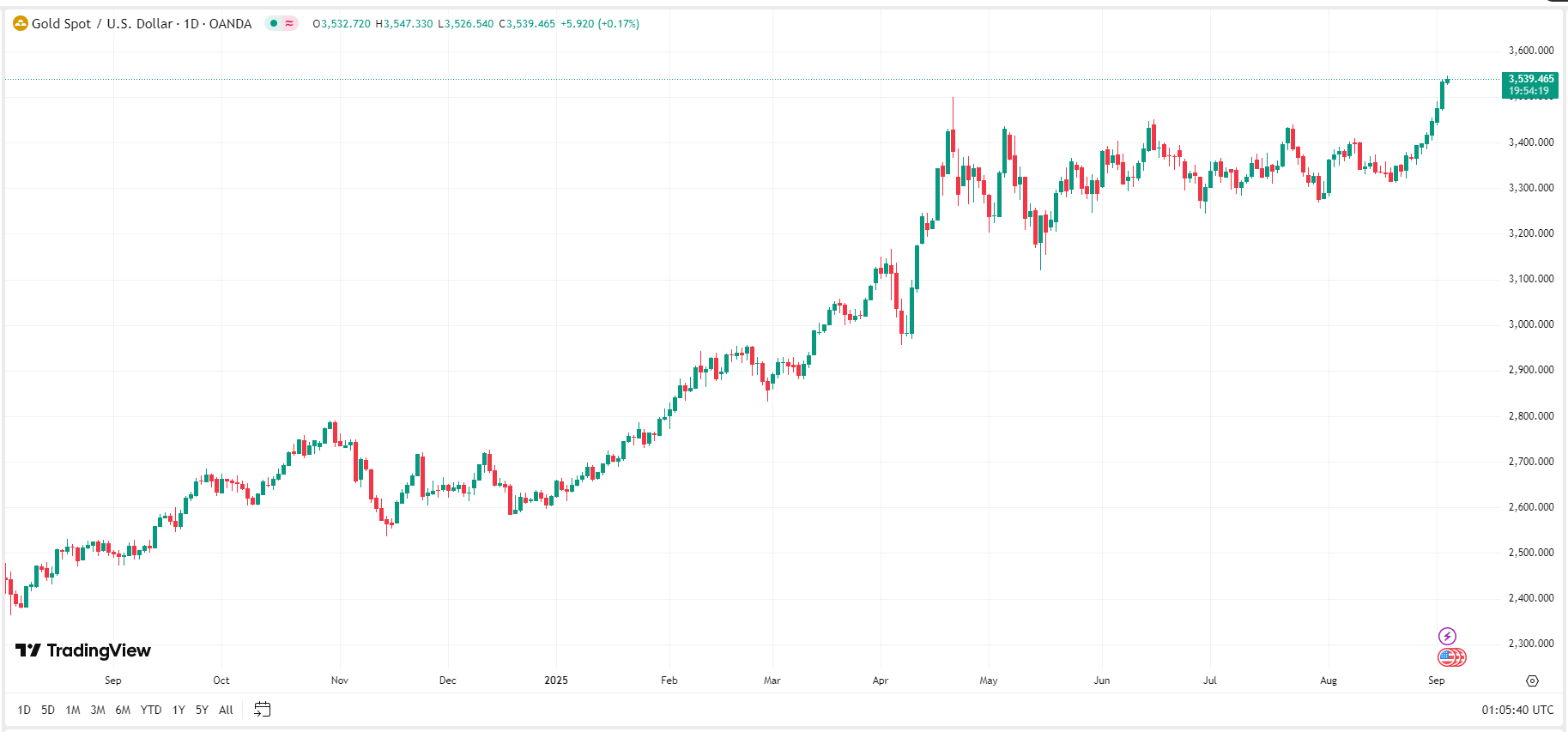
Task: Click the green market status dot
Action: (274, 23)
